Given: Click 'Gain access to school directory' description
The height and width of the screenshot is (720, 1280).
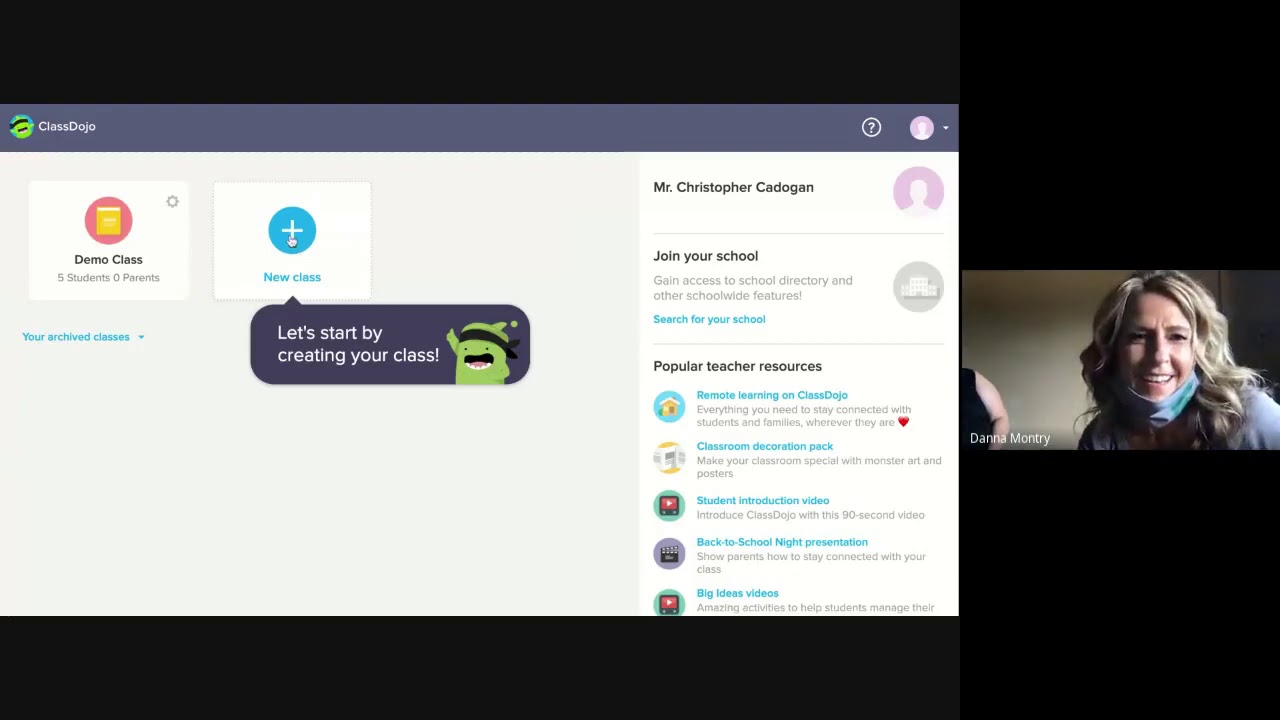Looking at the screenshot, I should [x=753, y=288].
